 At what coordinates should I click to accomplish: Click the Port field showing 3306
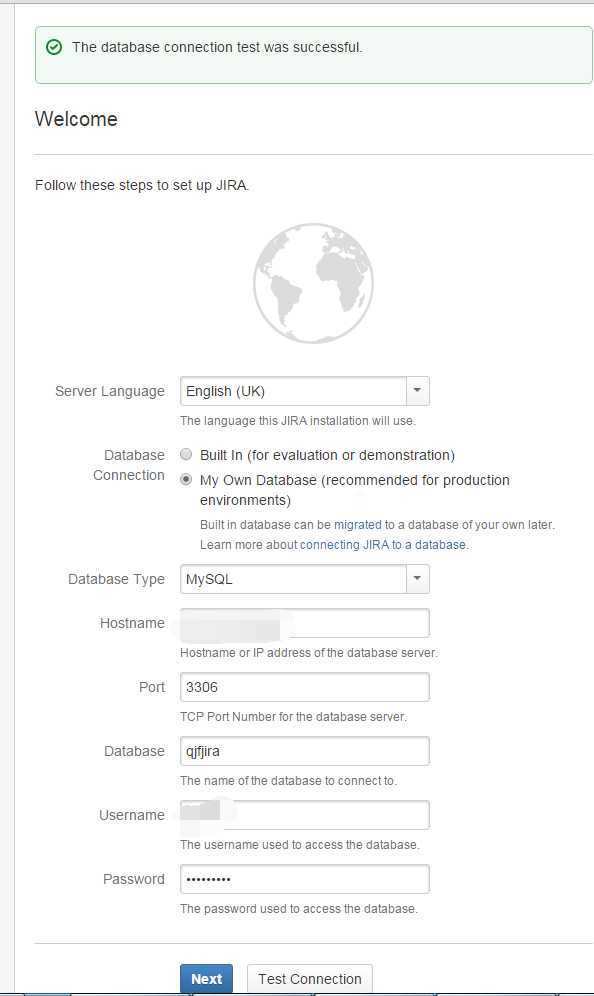click(305, 687)
